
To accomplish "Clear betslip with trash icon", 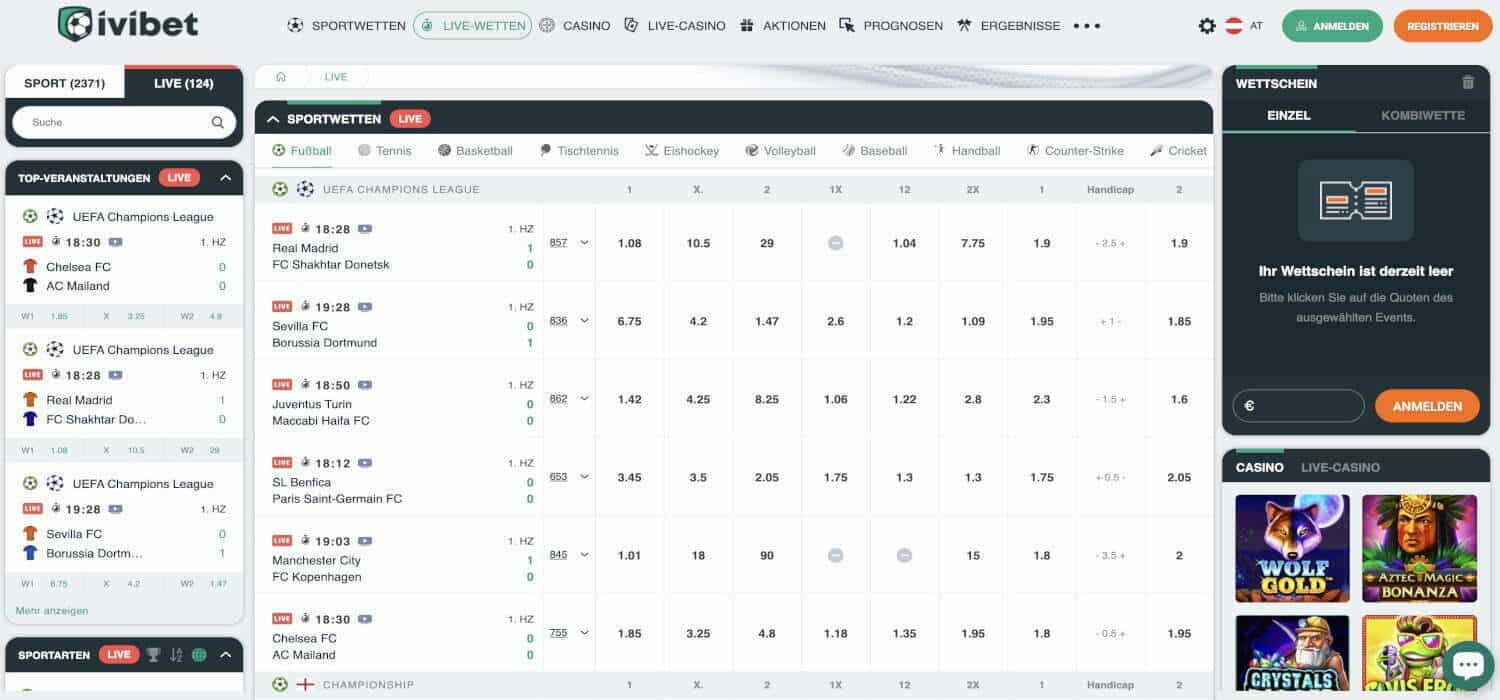I will click(x=1468, y=83).
